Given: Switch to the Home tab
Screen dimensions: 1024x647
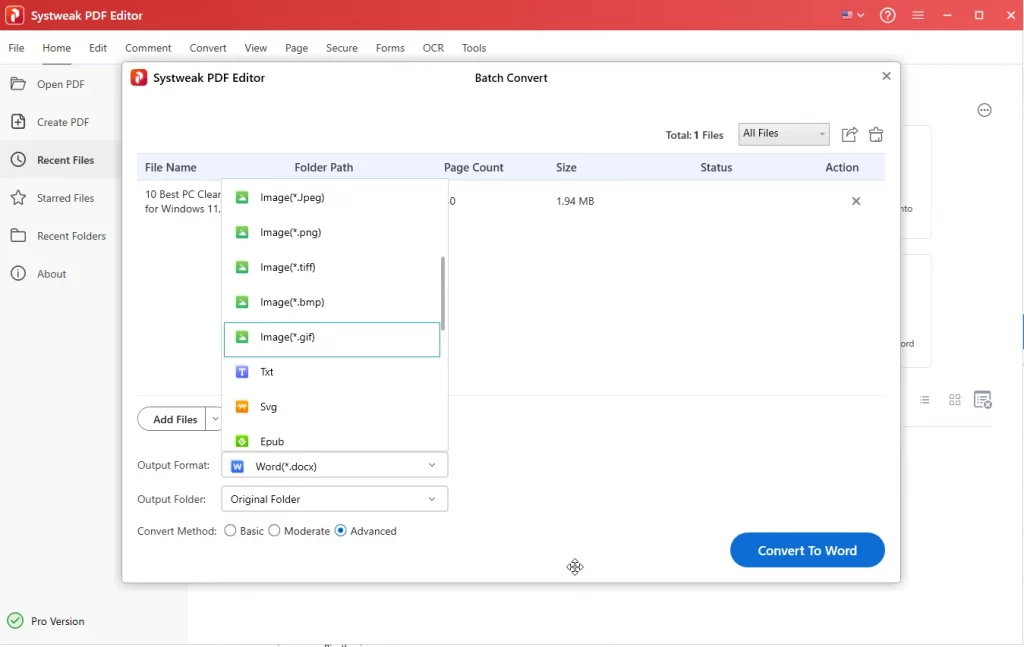Looking at the screenshot, I should [57, 48].
